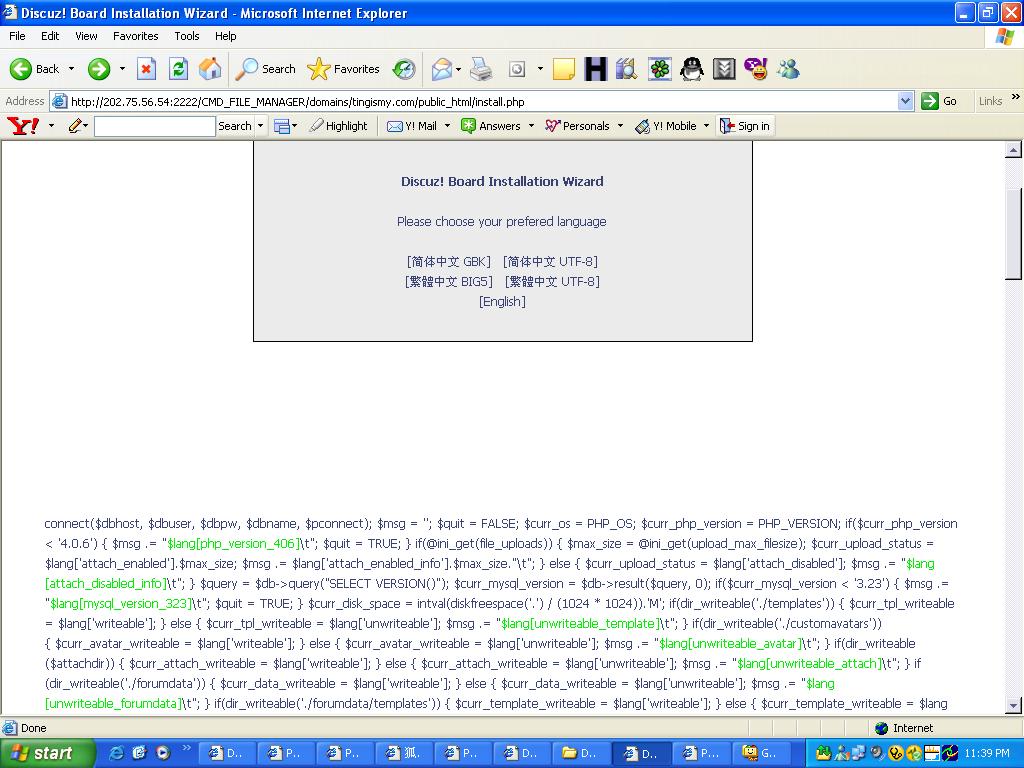This screenshot has height=768, width=1024.
Task: Choose Simplified Chinese GBK language link
Action: tap(449, 261)
